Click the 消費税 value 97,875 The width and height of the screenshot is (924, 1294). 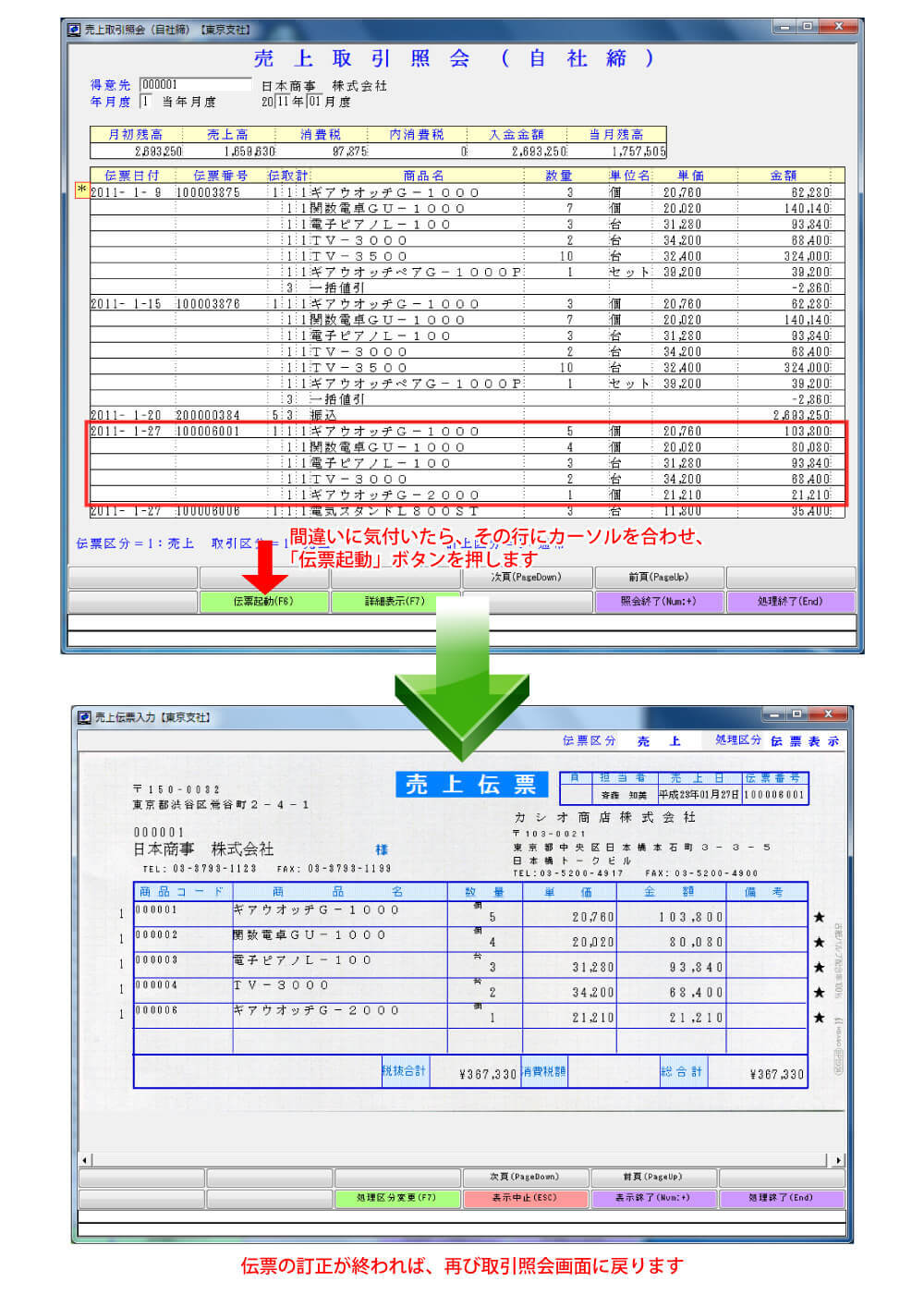350,152
